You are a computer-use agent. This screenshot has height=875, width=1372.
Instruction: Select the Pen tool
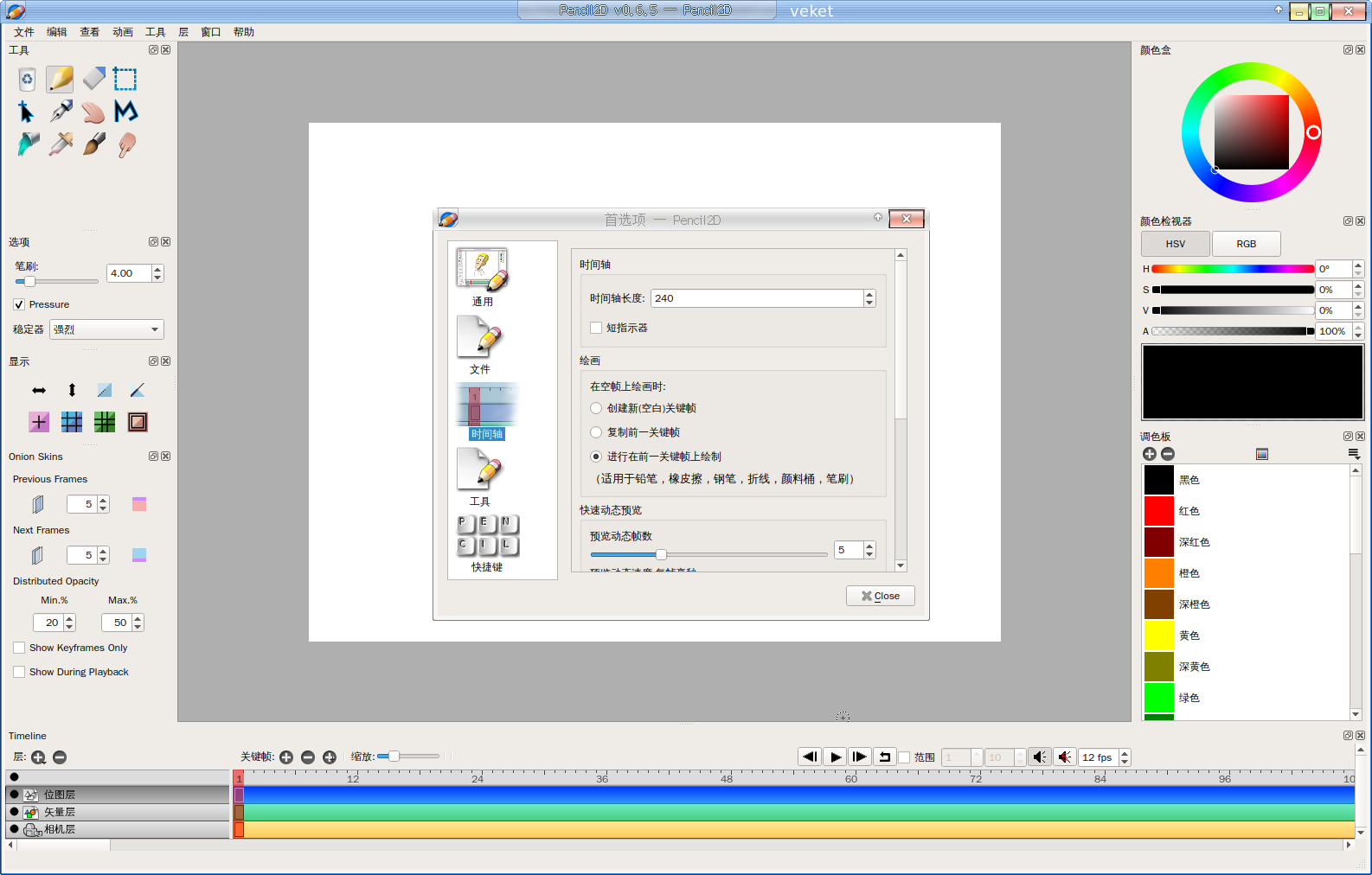60,112
